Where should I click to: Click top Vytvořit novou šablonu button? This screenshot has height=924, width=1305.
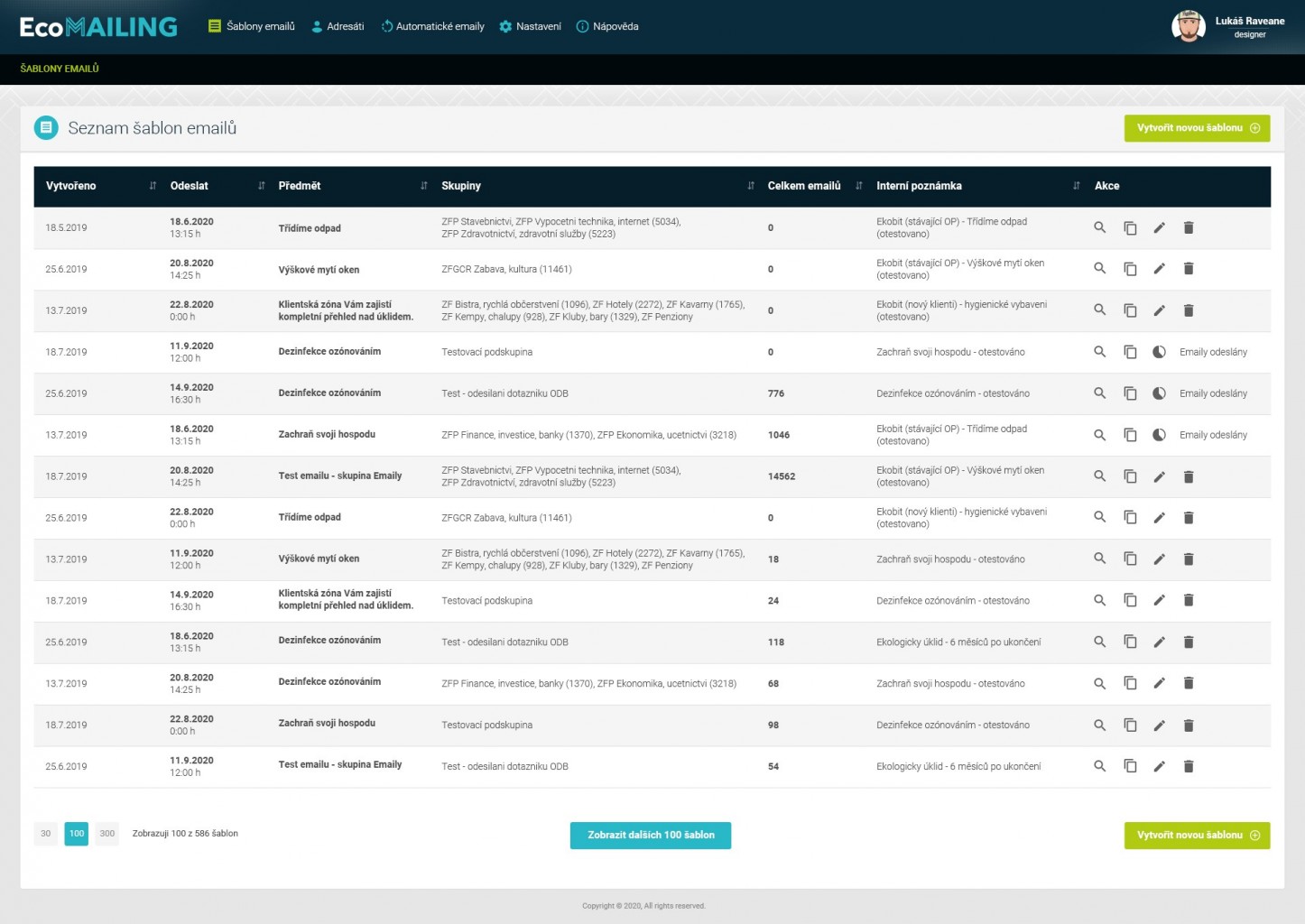tap(1197, 128)
